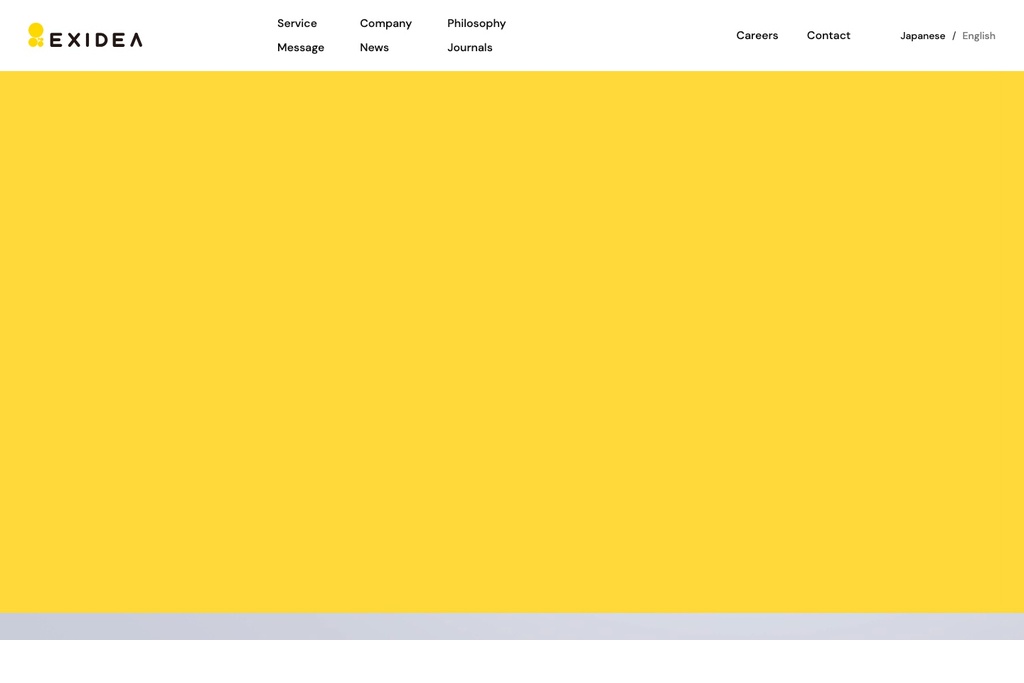Click the white area beneath gray strip
The image size is (1024, 683).
pyautogui.click(x=512, y=662)
